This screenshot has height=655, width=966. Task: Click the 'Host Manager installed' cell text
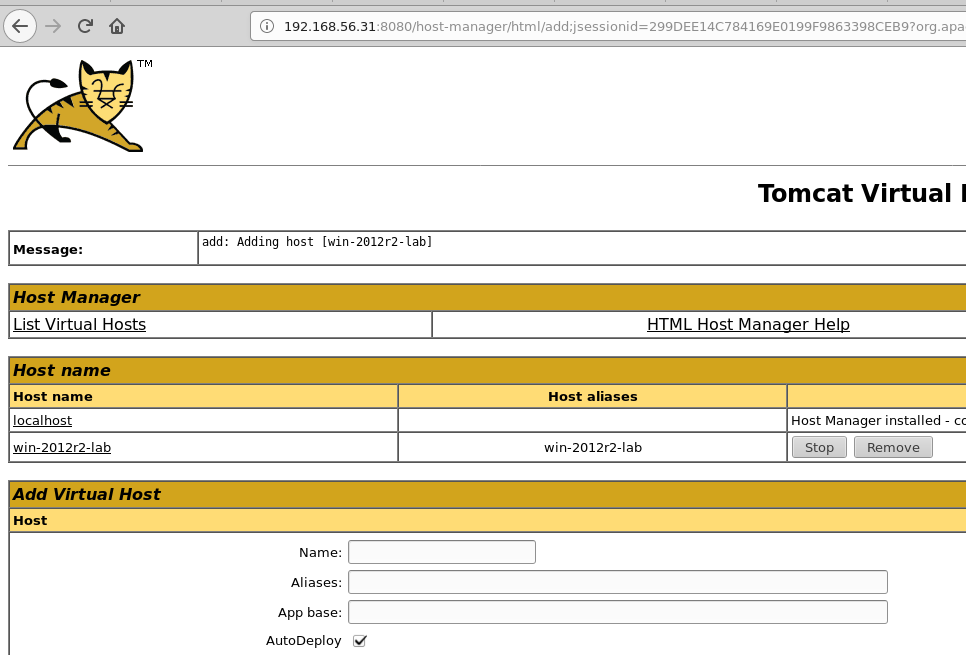[878, 420]
